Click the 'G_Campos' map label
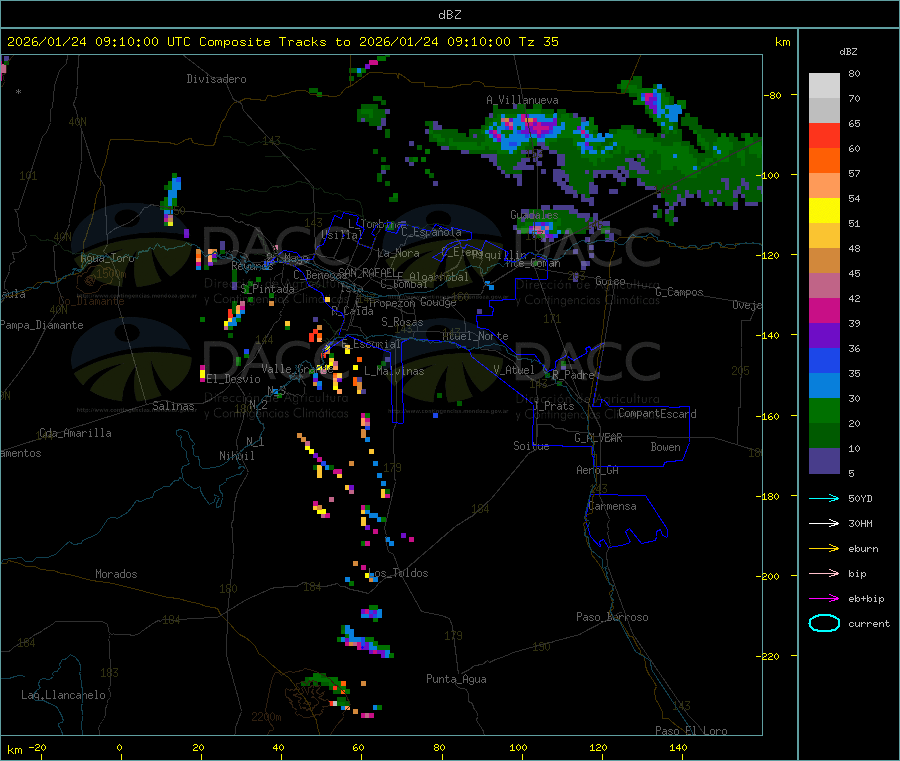This screenshot has height=761, width=900. pyautogui.click(x=679, y=292)
